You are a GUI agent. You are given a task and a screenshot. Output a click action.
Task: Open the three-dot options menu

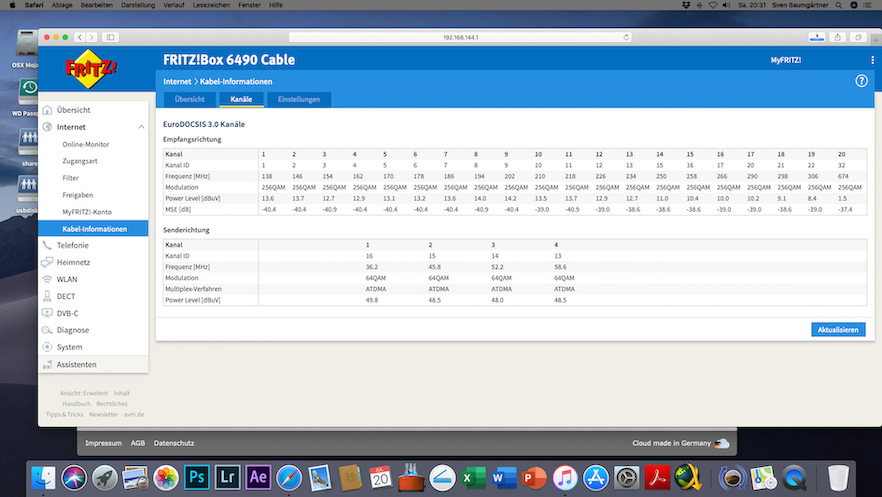pos(872,60)
